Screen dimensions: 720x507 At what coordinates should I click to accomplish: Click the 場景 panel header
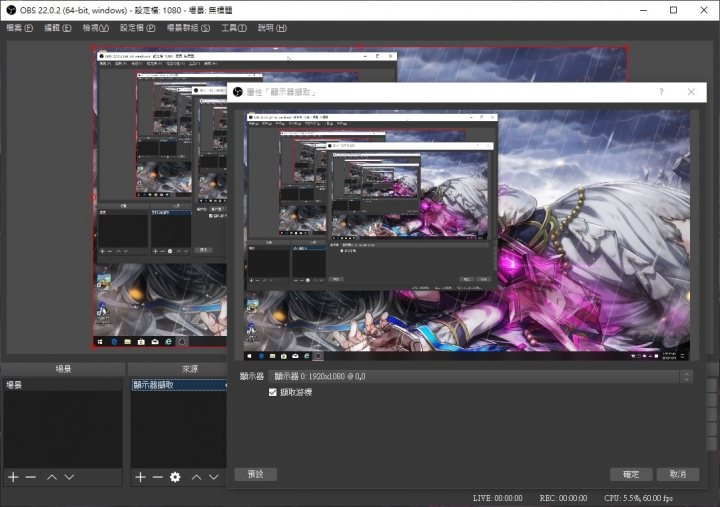coord(63,369)
